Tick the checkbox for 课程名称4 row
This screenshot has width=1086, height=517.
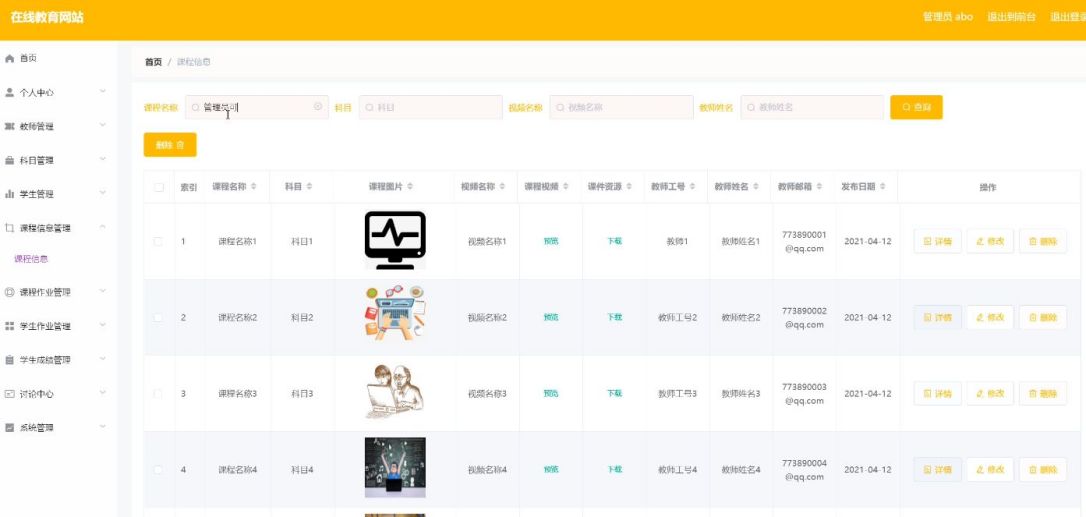158,470
